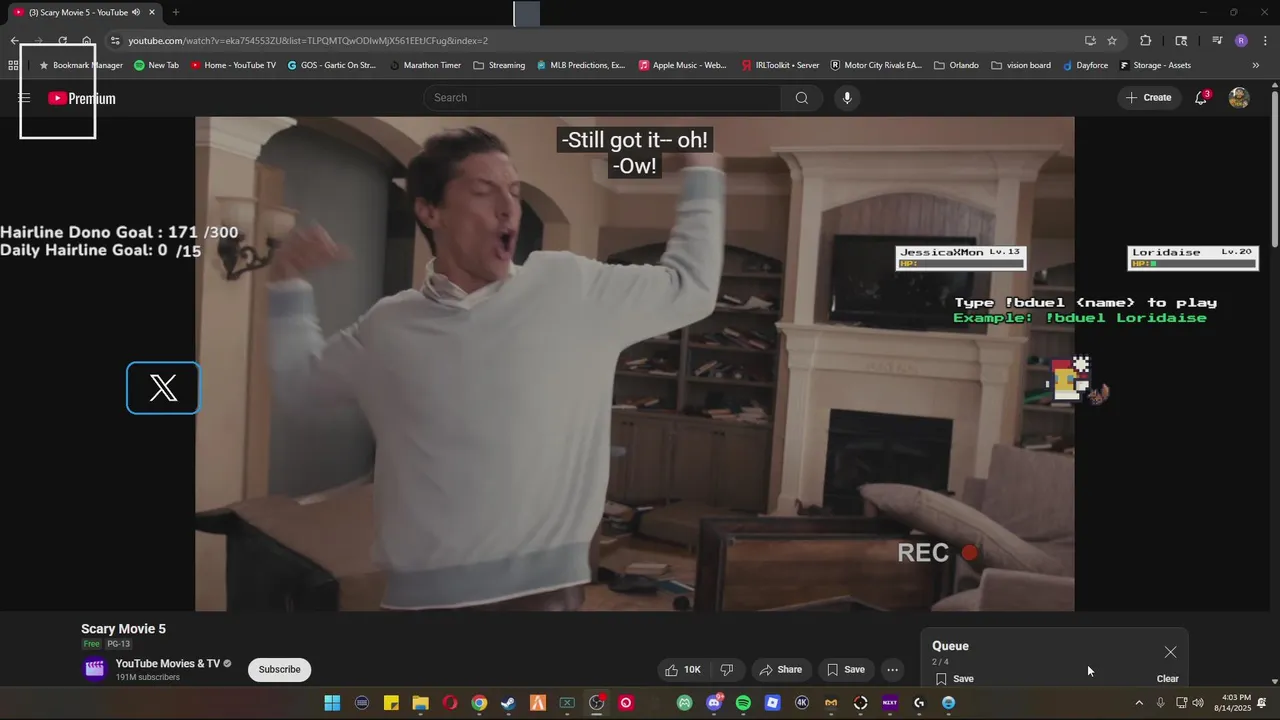The image size is (1280, 720).
Task: Open Dayforce bookmark
Action: 1086,65
